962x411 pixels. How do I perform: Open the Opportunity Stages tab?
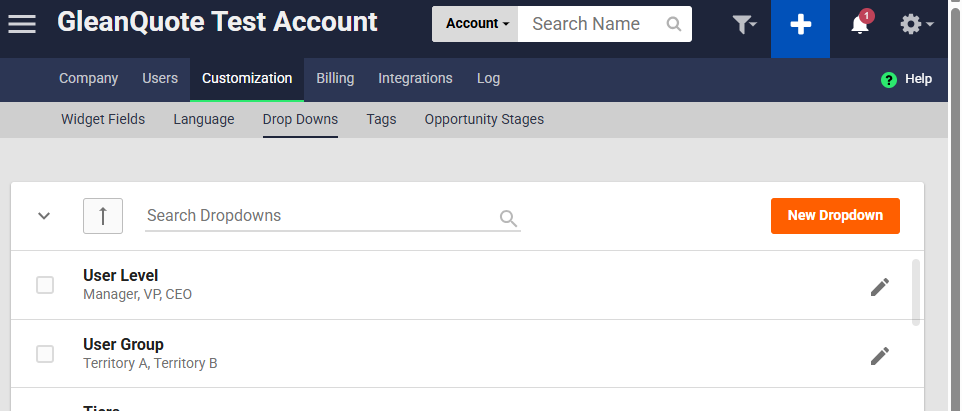click(x=484, y=119)
